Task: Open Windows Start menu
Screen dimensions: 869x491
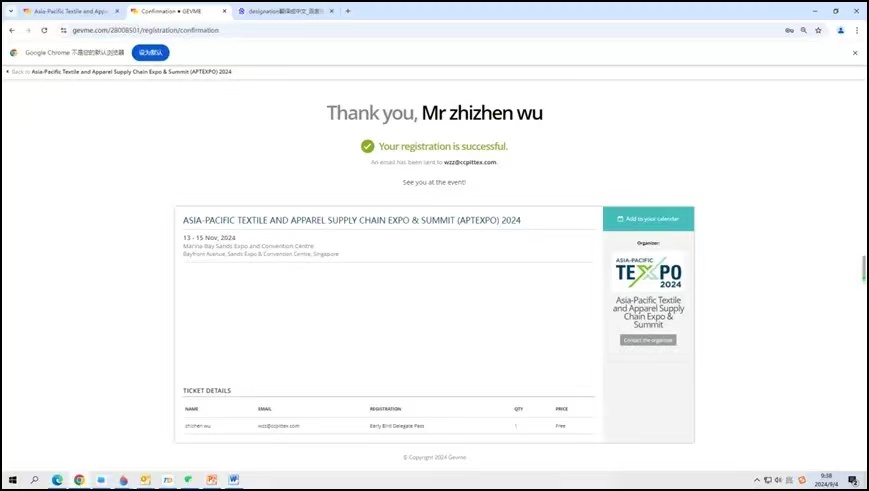Action: pyautogui.click(x=11, y=480)
